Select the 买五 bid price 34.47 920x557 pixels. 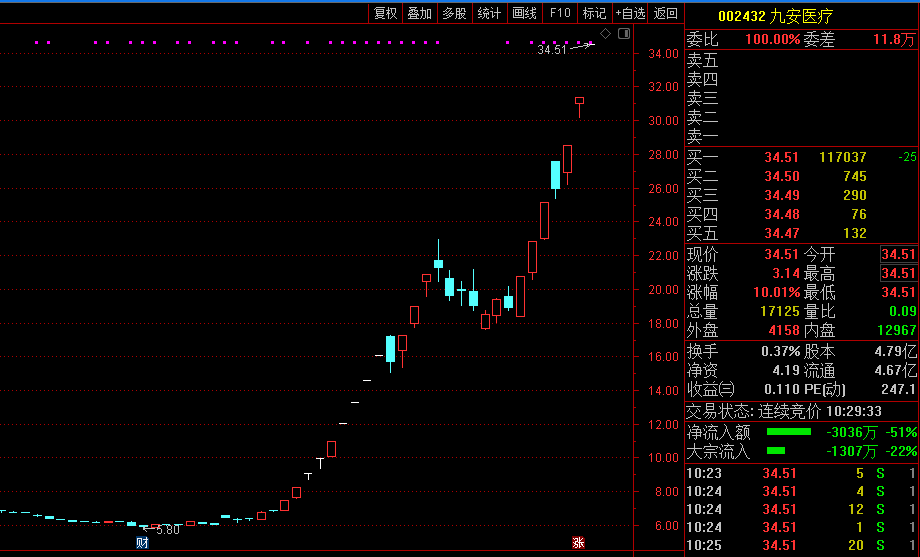(782, 234)
